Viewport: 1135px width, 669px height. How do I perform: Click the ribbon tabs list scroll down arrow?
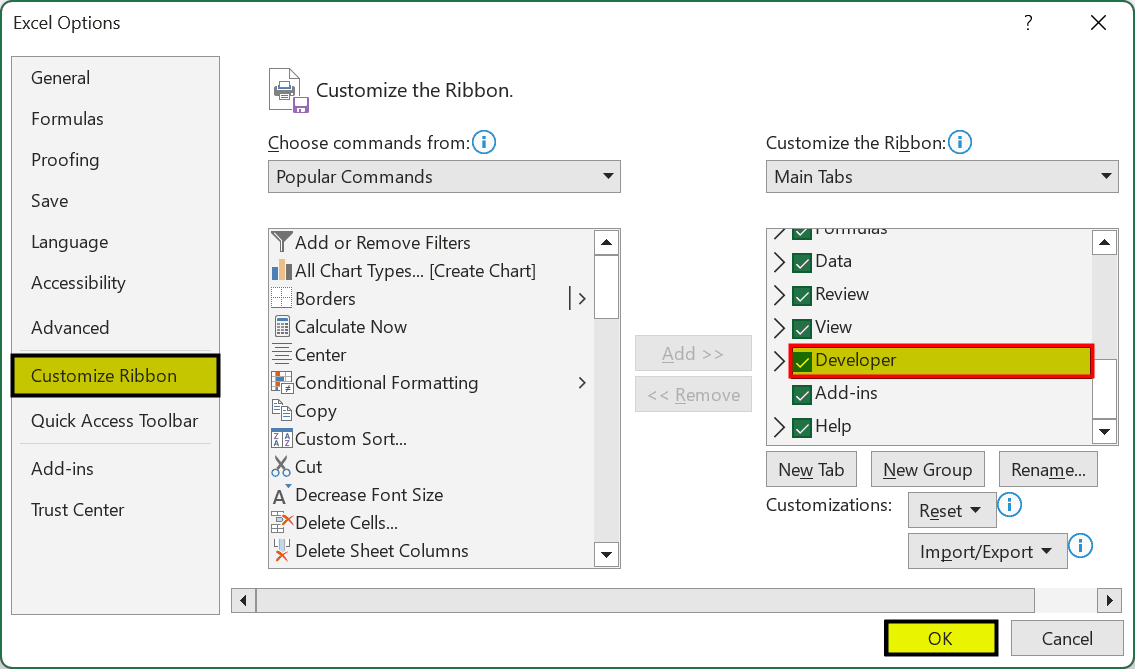[x=1104, y=432]
